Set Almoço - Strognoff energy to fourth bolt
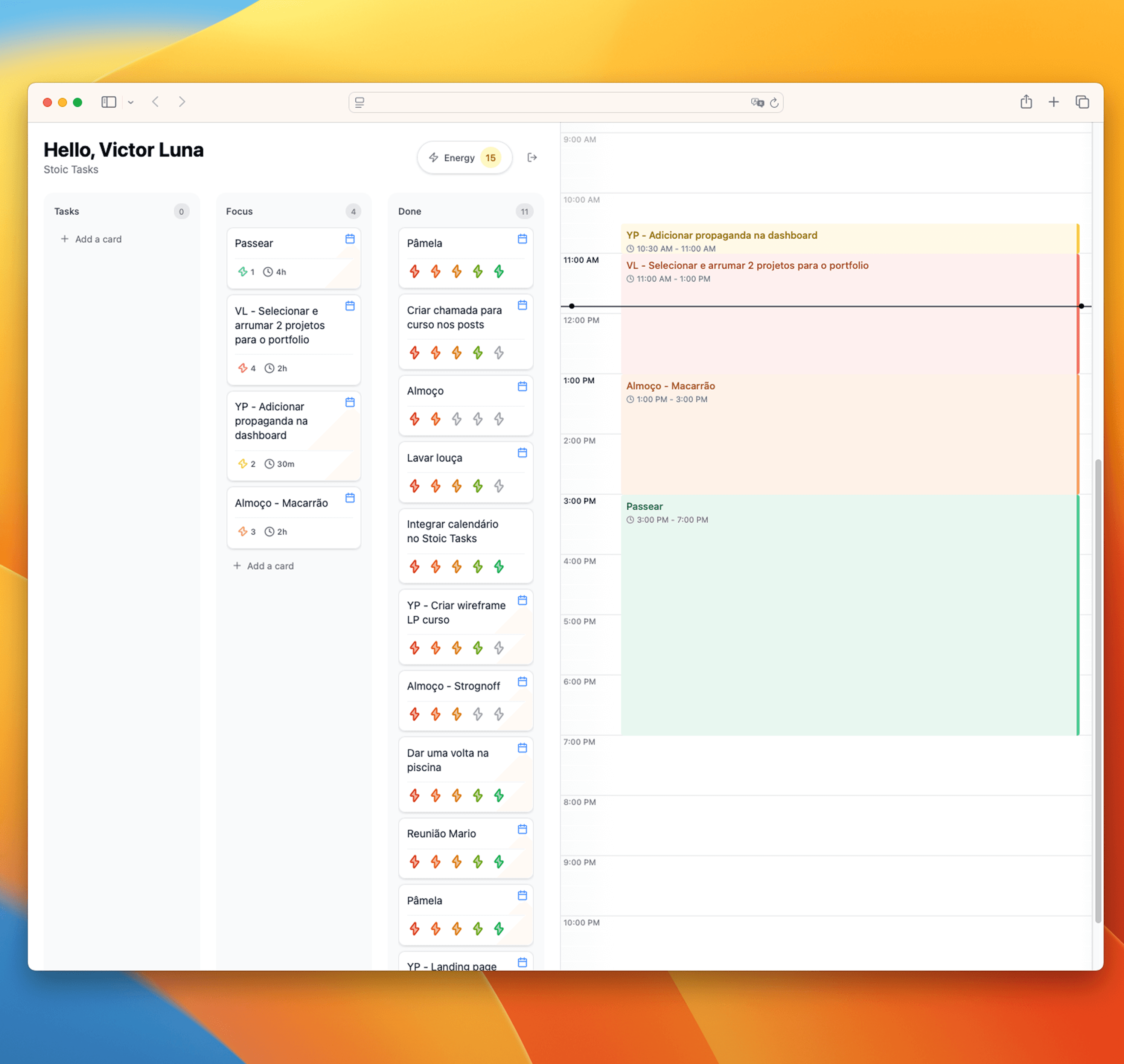This screenshot has height=1064, width=1124. [478, 714]
